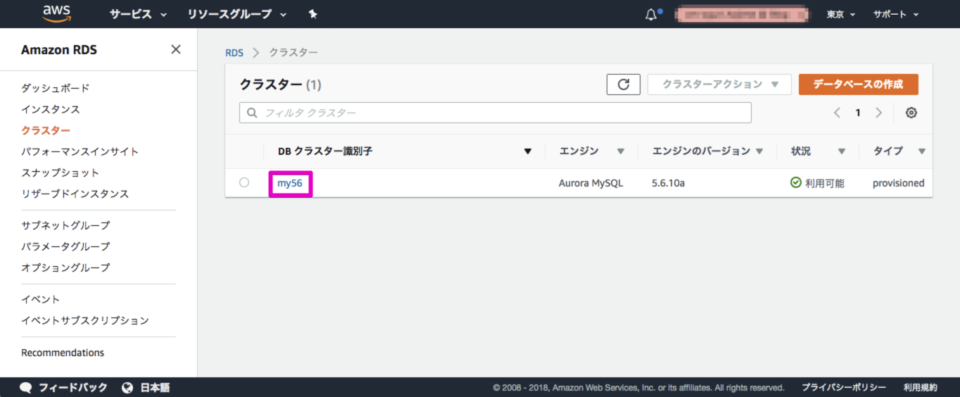Click the Amazon RDS sidebar title

point(59,50)
